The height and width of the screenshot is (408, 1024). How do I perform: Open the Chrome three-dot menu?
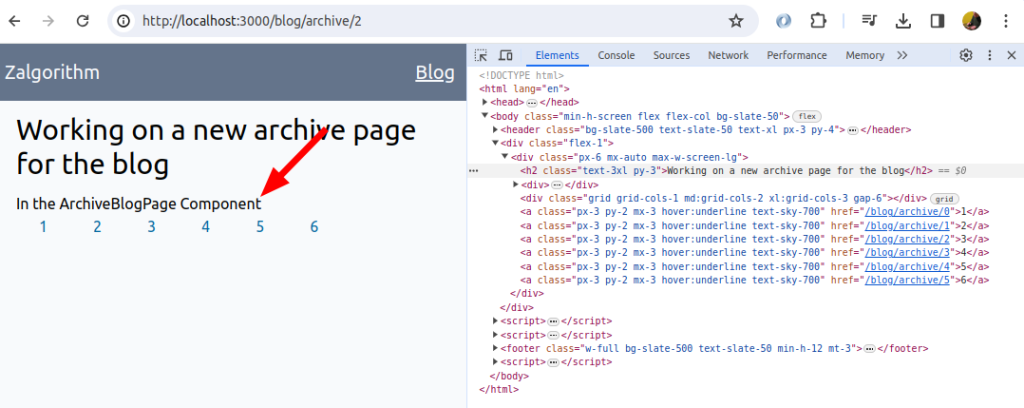pyautogui.click(x=1006, y=21)
